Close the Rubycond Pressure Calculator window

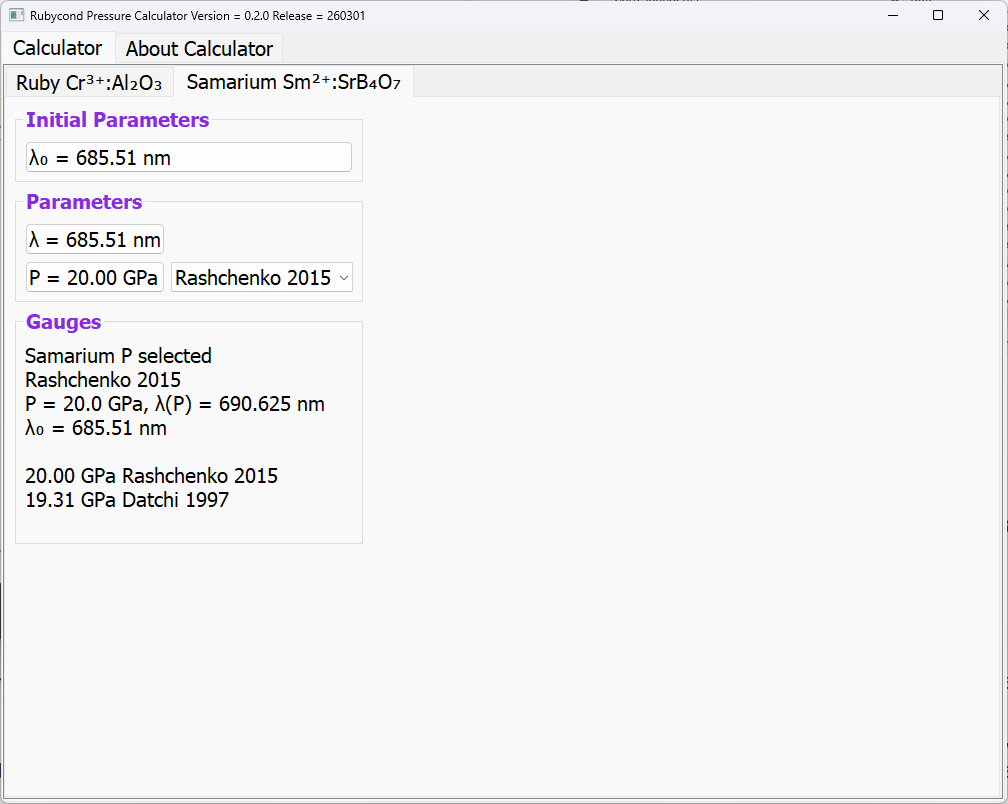pyautogui.click(x=984, y=15)
